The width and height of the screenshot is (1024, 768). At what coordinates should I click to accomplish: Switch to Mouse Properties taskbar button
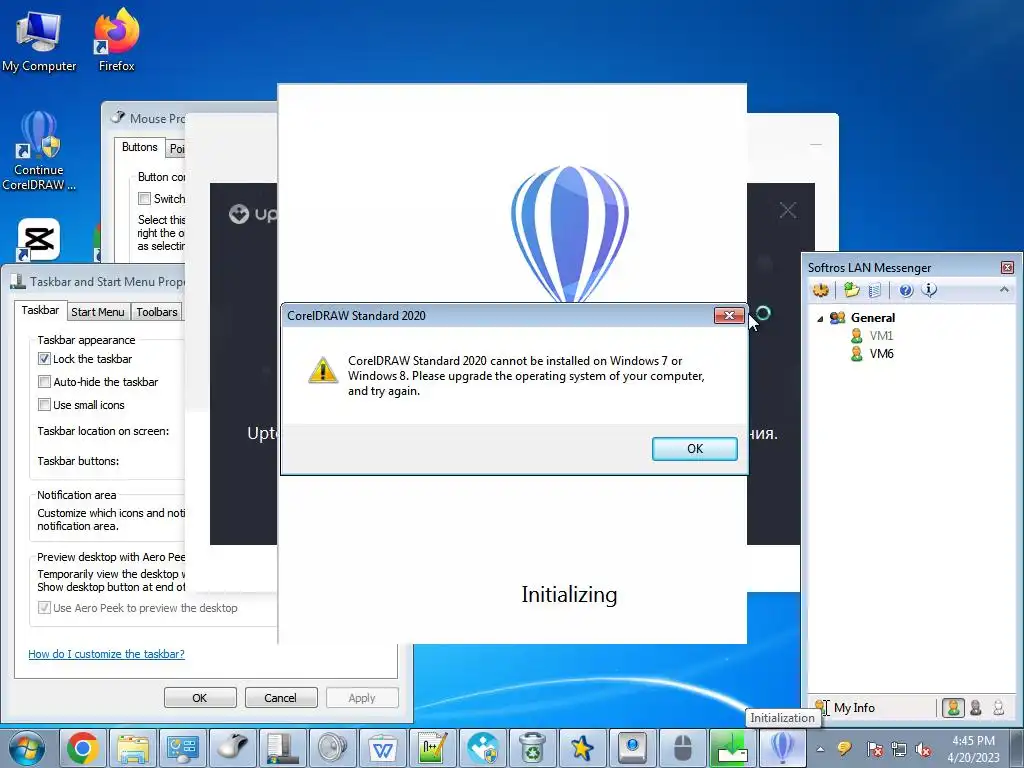(232, 748)
